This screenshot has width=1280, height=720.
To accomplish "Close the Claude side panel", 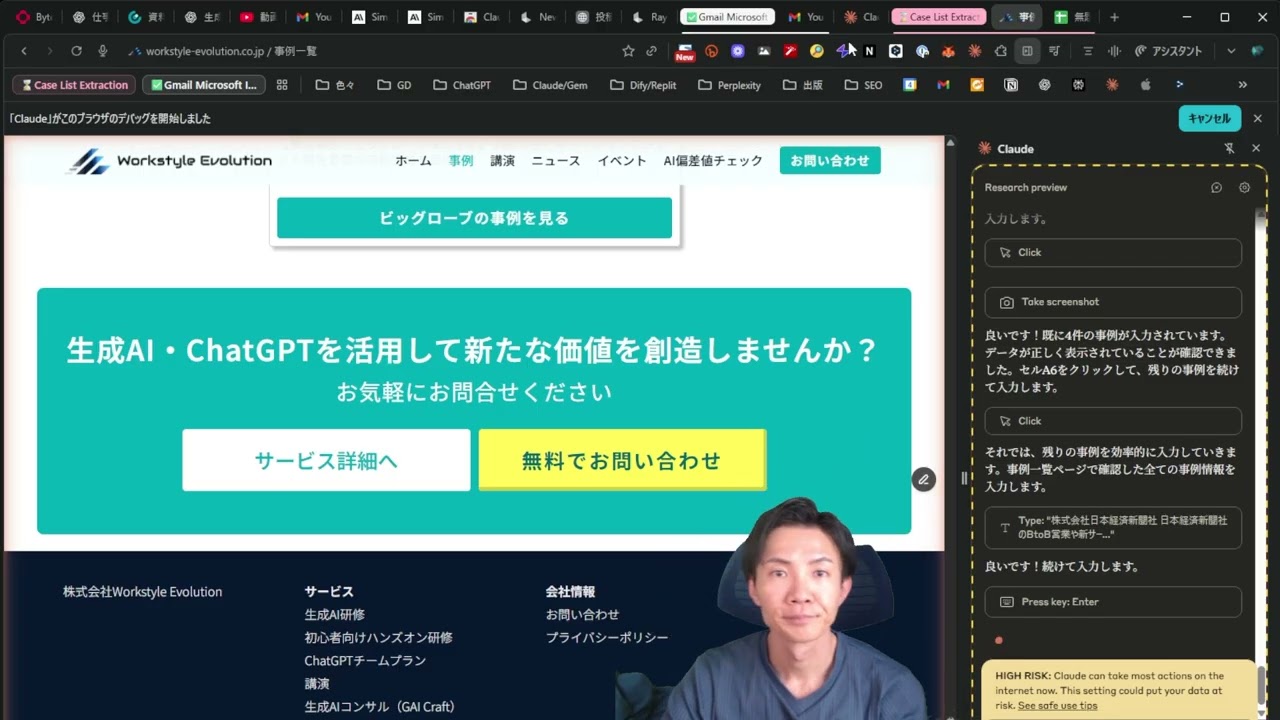I will [1256, 149].
